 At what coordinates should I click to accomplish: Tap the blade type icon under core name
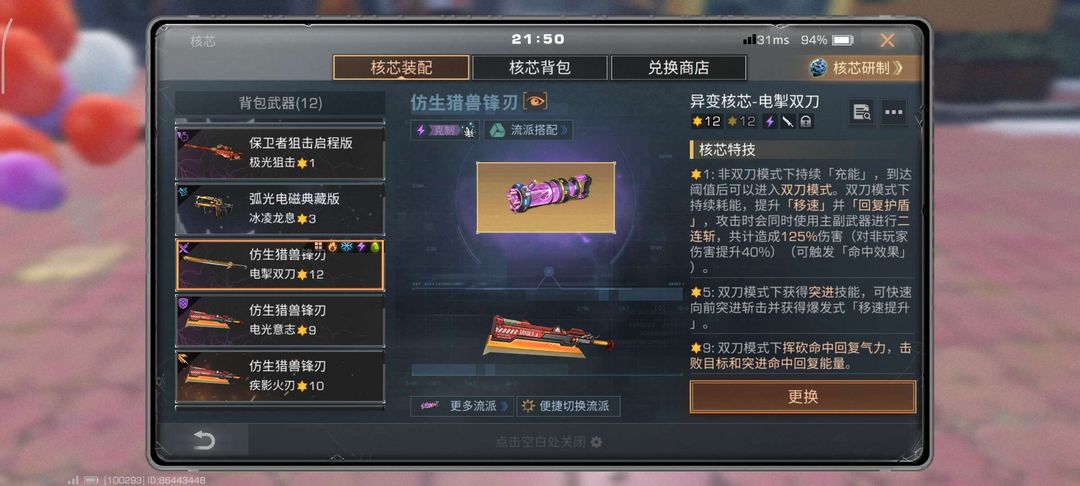click(787, 122)
